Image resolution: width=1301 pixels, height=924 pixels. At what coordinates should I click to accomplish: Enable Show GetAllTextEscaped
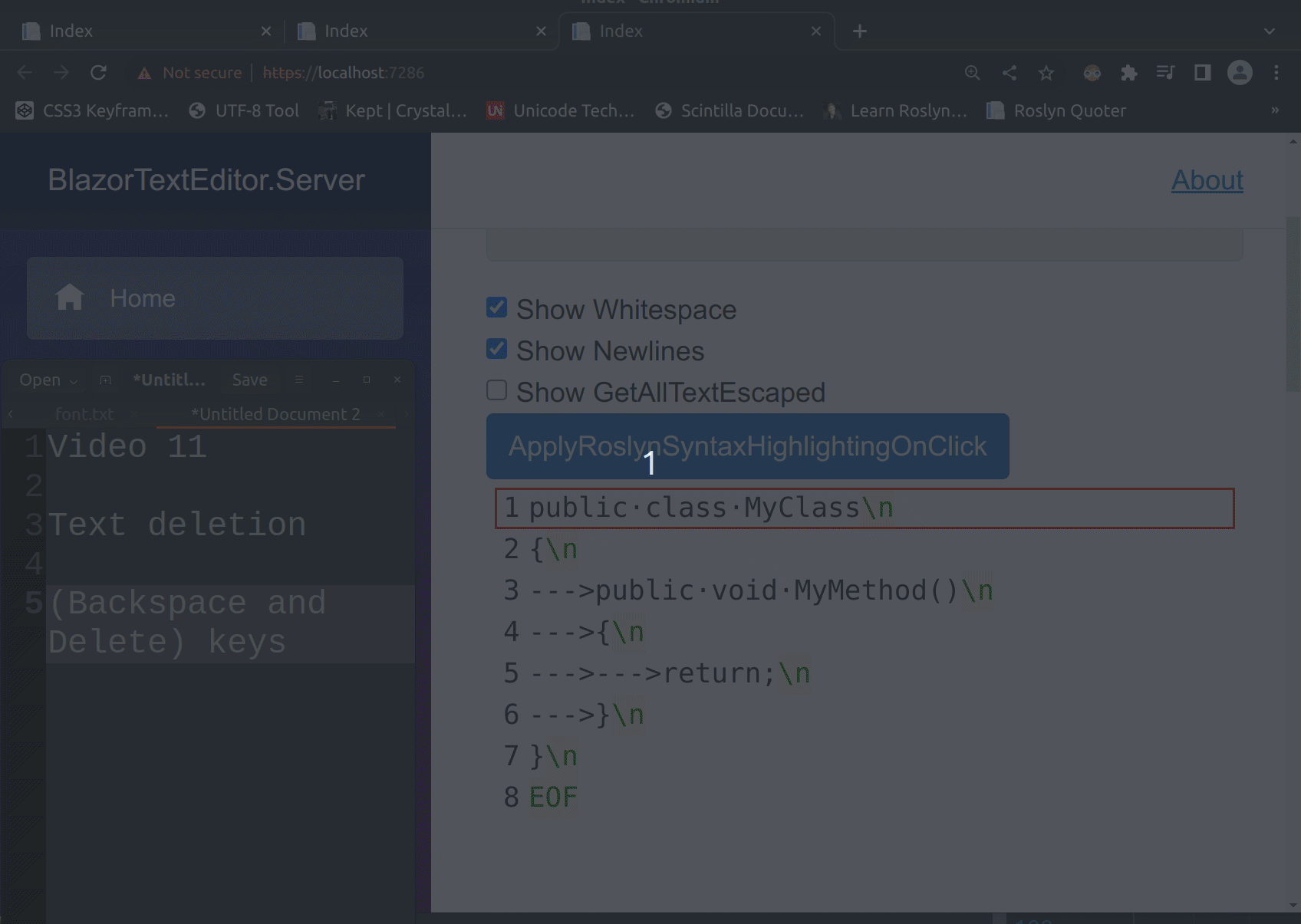(x=496, y=390)
